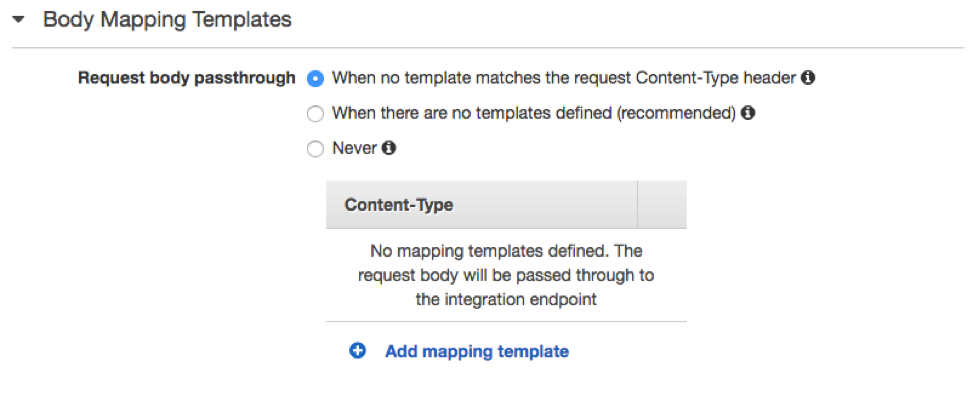Image resolution: width=973 pixels, height=413 pixels.
Task: Click the 'No mapping templates defined' message line
Action: [x=505, y=250]
